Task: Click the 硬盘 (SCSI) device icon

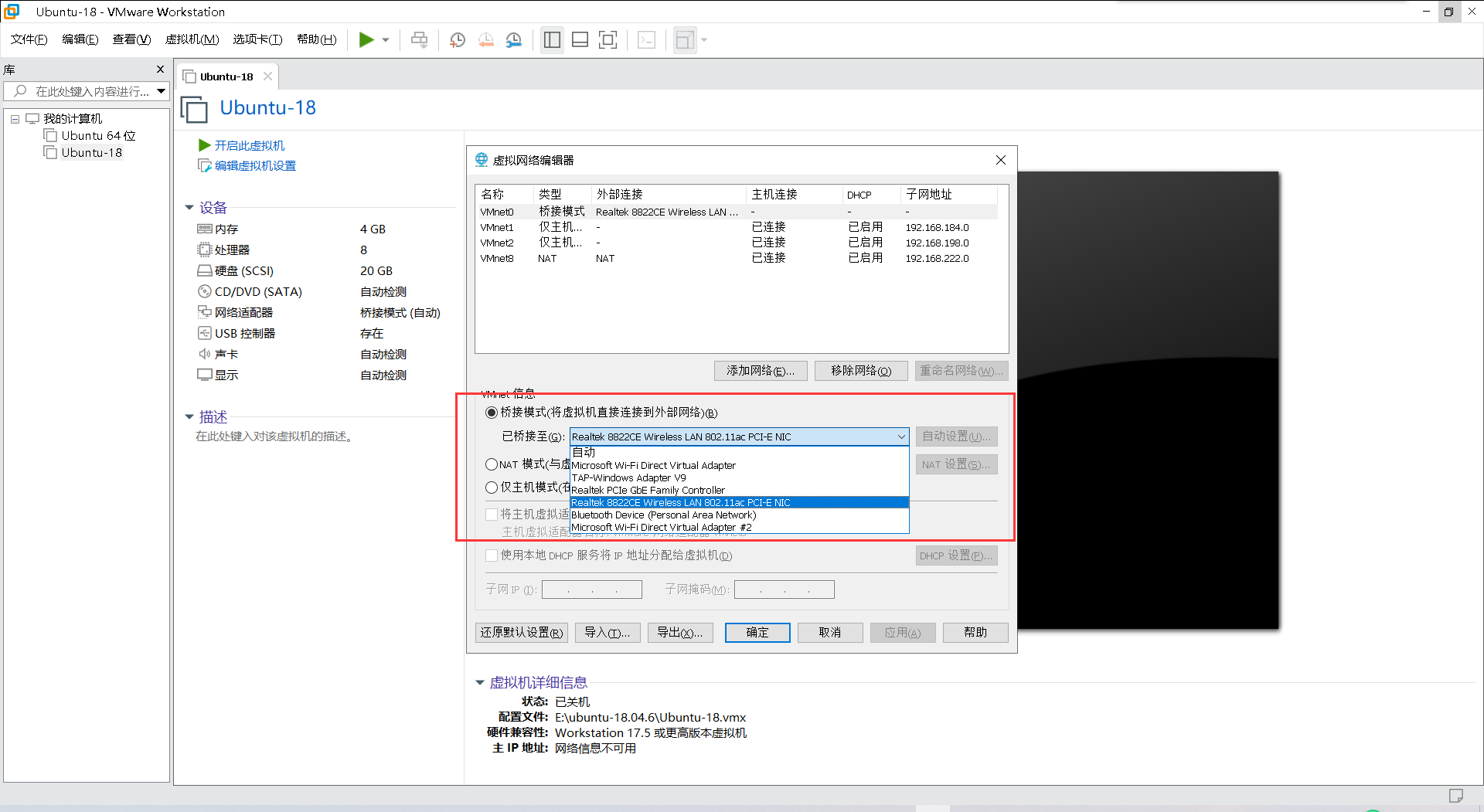Action: [x=205, y=270]
